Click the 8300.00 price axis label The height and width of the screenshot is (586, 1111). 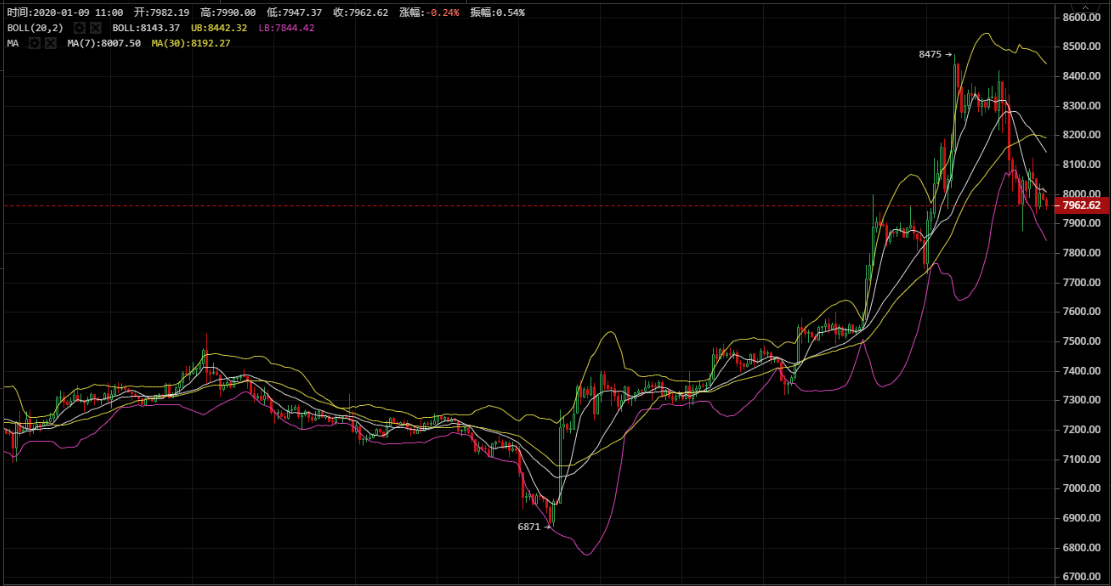point(1082,106)
